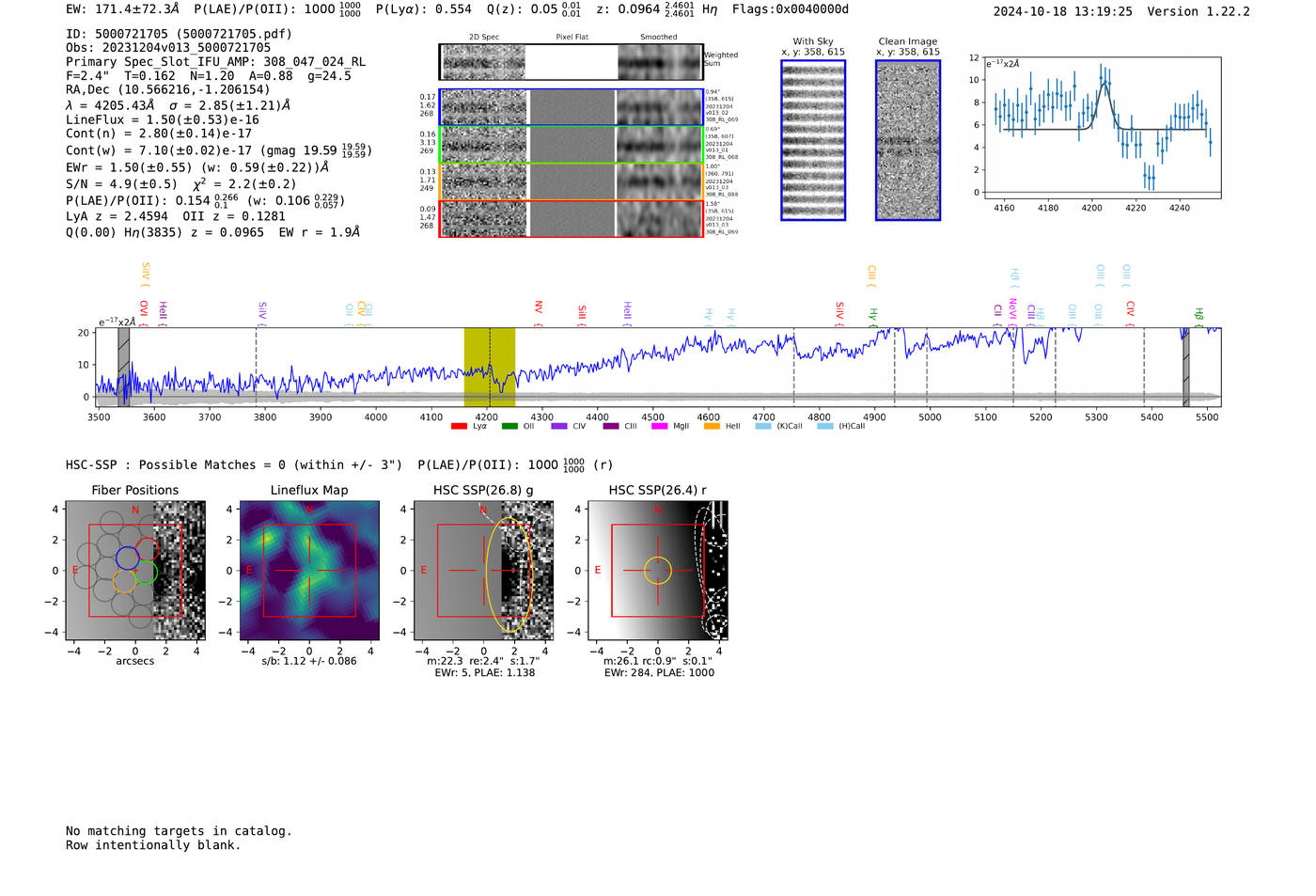
Task: Click the Version 1.22.2 label
Action: coord(1198,11)
